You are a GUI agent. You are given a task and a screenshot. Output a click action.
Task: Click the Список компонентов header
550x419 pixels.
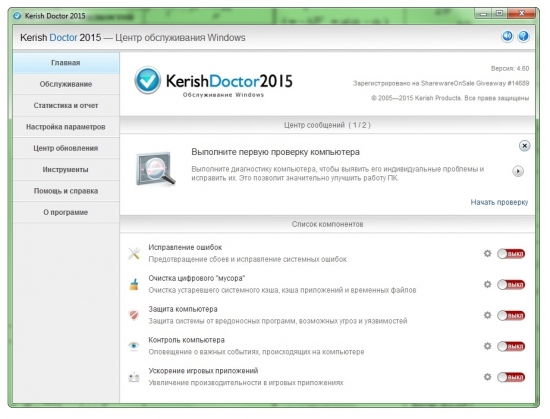327,224
